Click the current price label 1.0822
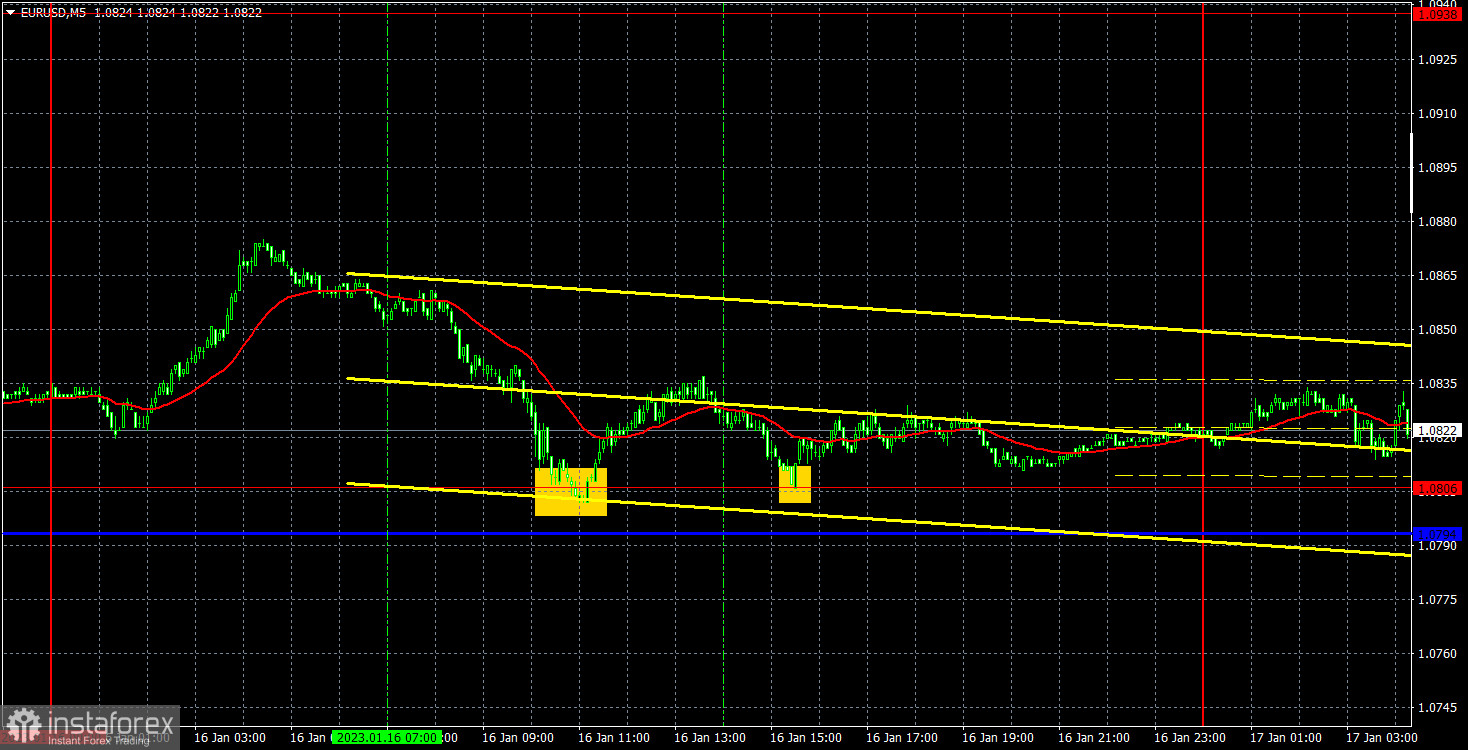This screenshot has width=1468, height=750. (x=1438, y=431)
